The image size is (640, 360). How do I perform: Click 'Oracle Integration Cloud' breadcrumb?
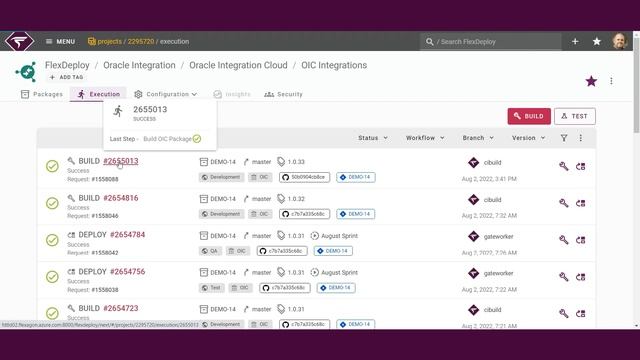click(238, 65)
